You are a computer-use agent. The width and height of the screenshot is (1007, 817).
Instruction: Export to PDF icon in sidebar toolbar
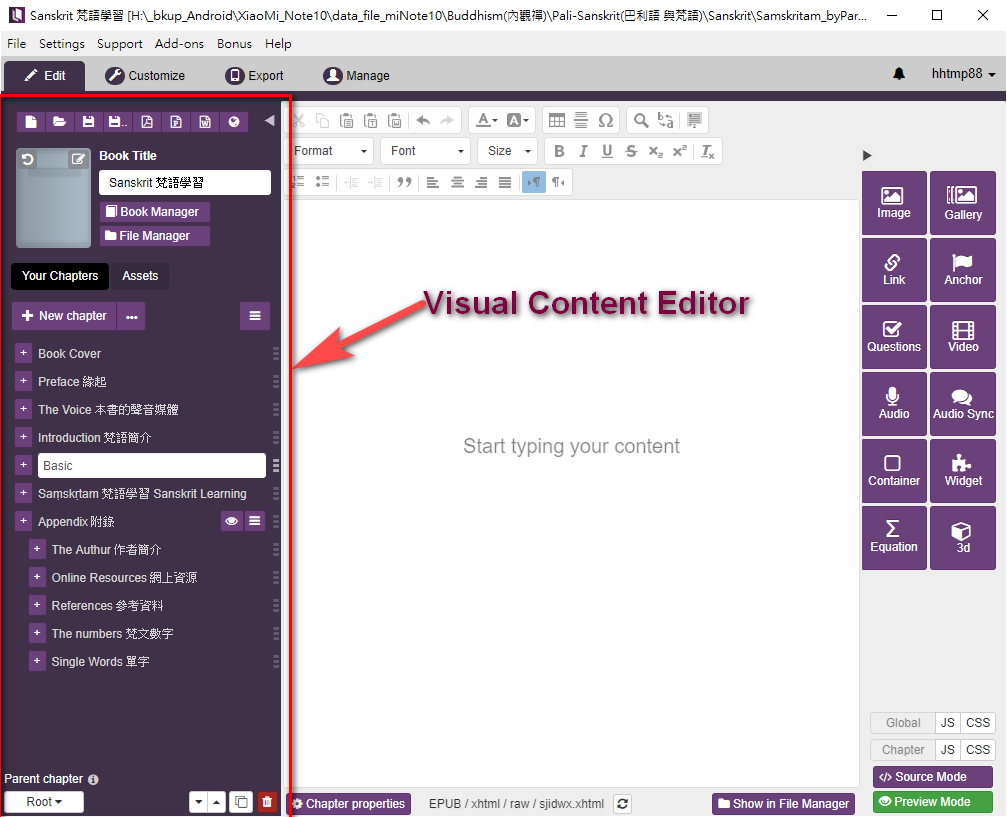[147, 121]
